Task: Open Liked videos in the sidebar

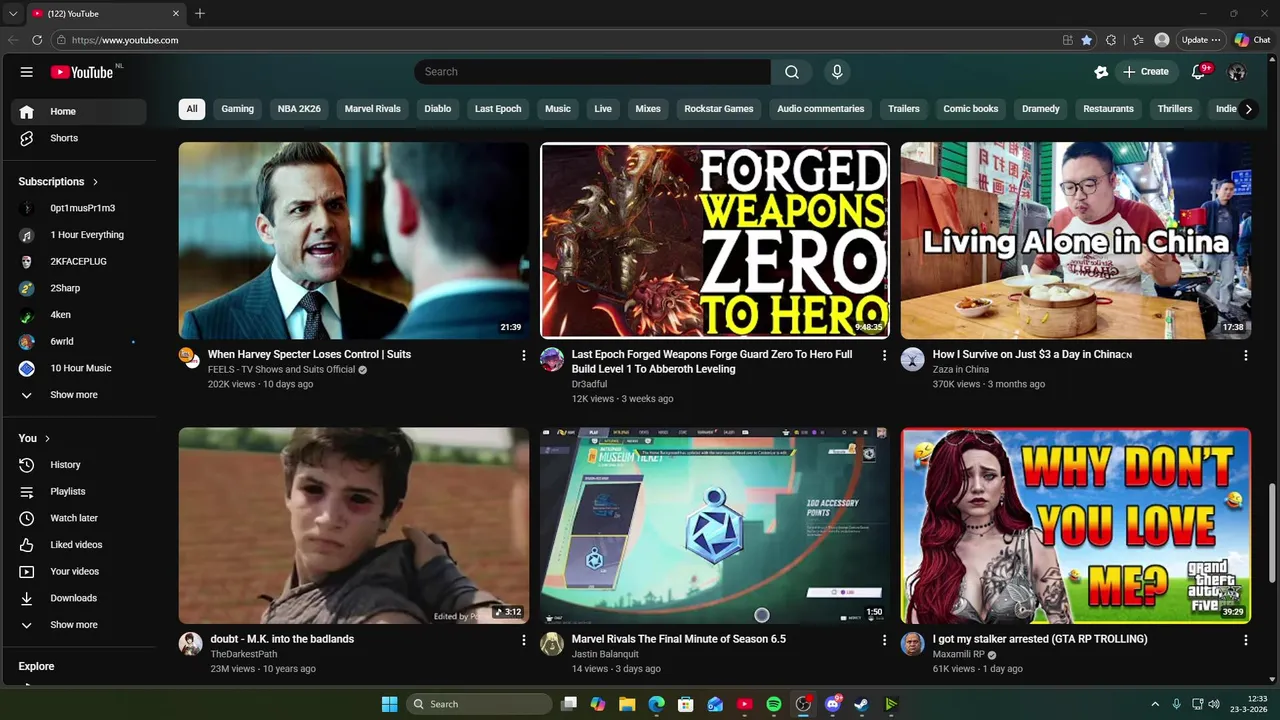Action: click(x=78, y=545)
